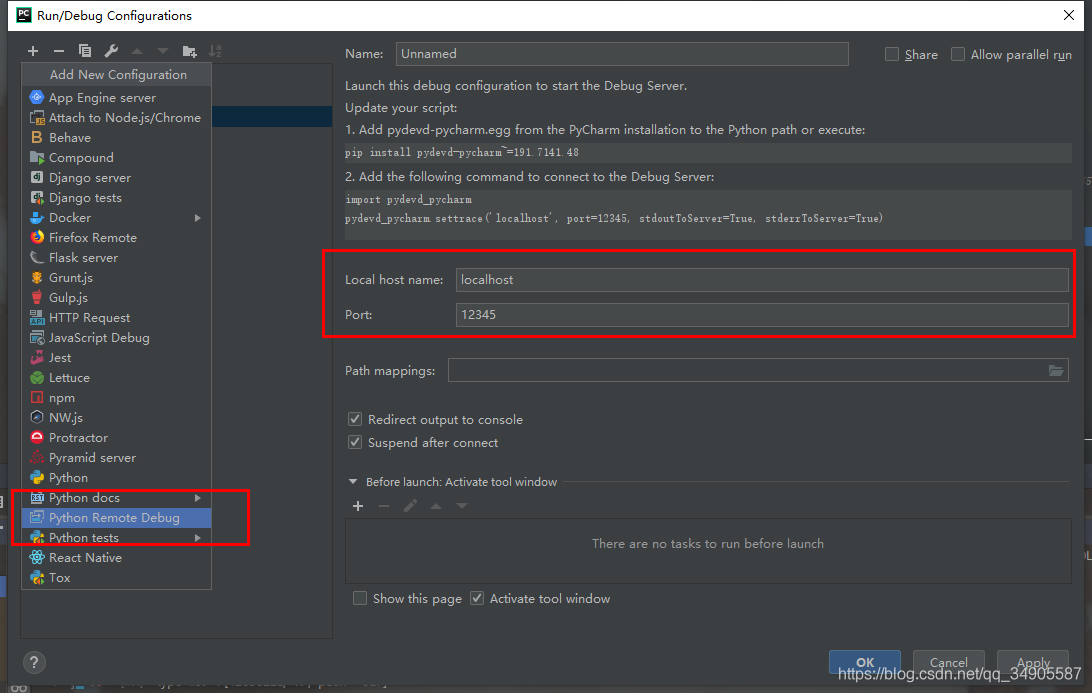The height and width of the screenshot is (693, 1092).
Task: Choose Compound configuration type
Action: click(x=116, y=157)
